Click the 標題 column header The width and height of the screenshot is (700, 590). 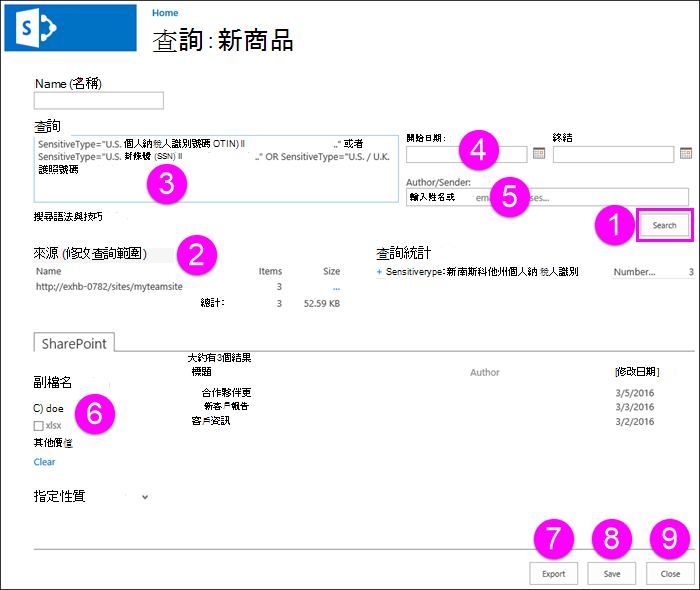pos(201,371)
